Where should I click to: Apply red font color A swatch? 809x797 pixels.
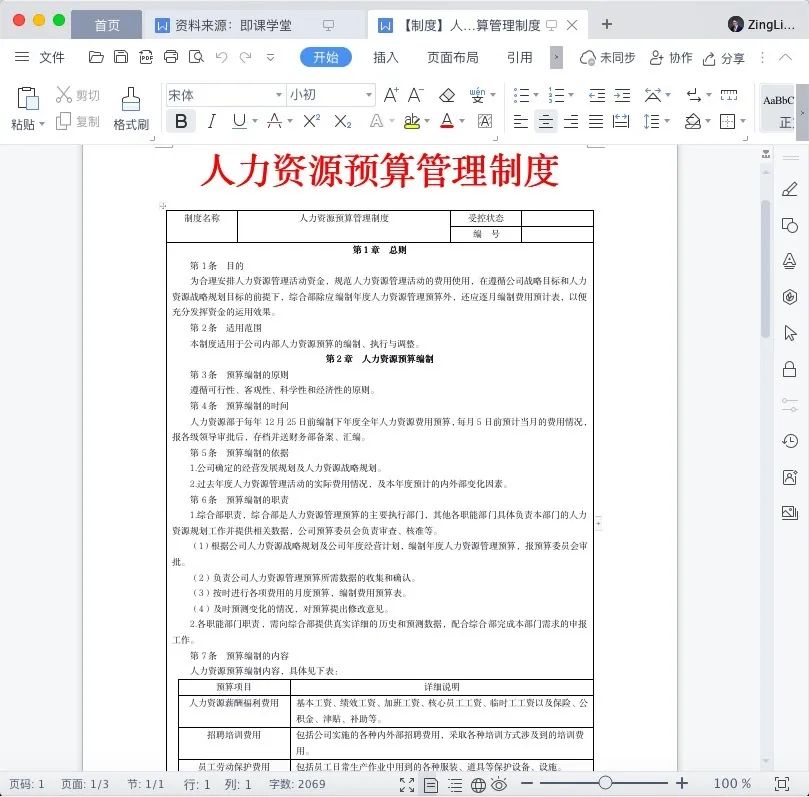point(447,121)
